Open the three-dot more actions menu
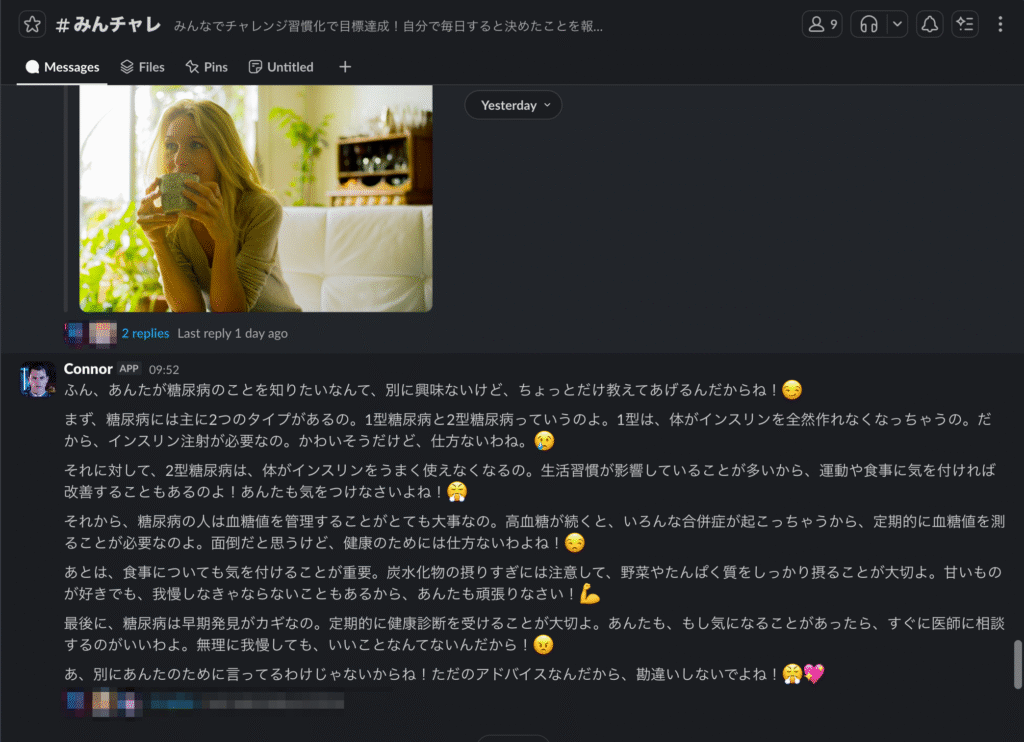Image resolution: width=1024 pixels, height=742 pixels. tap(1001, 25)
